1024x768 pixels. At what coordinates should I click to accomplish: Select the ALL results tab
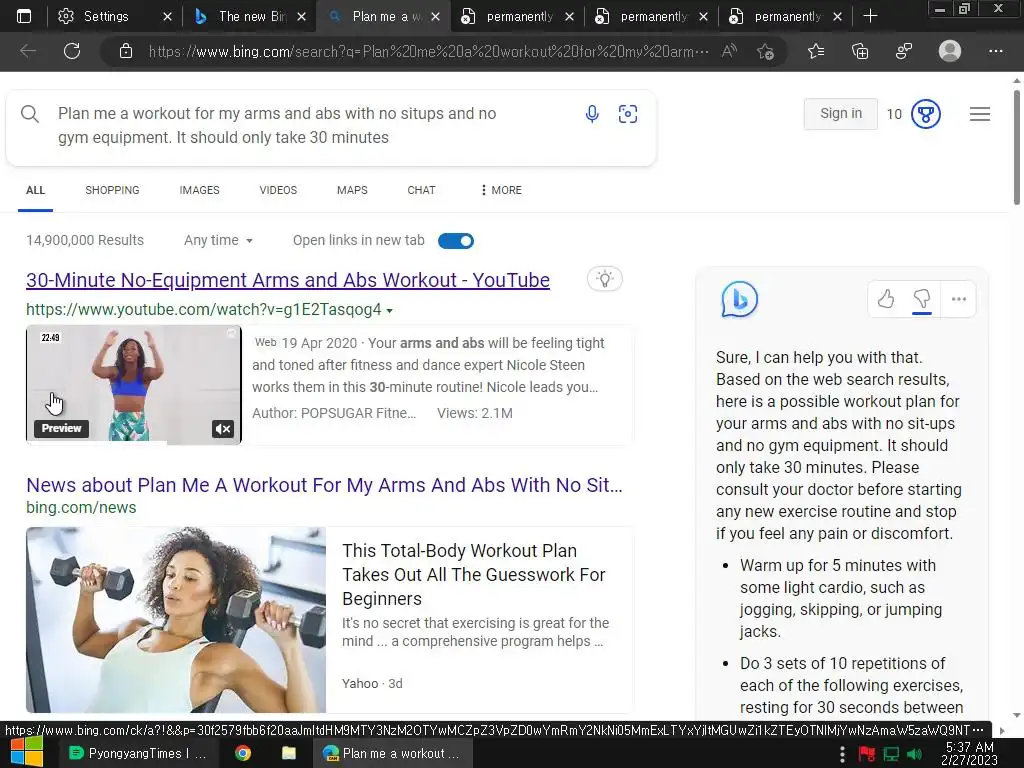(x=35, y=190)
